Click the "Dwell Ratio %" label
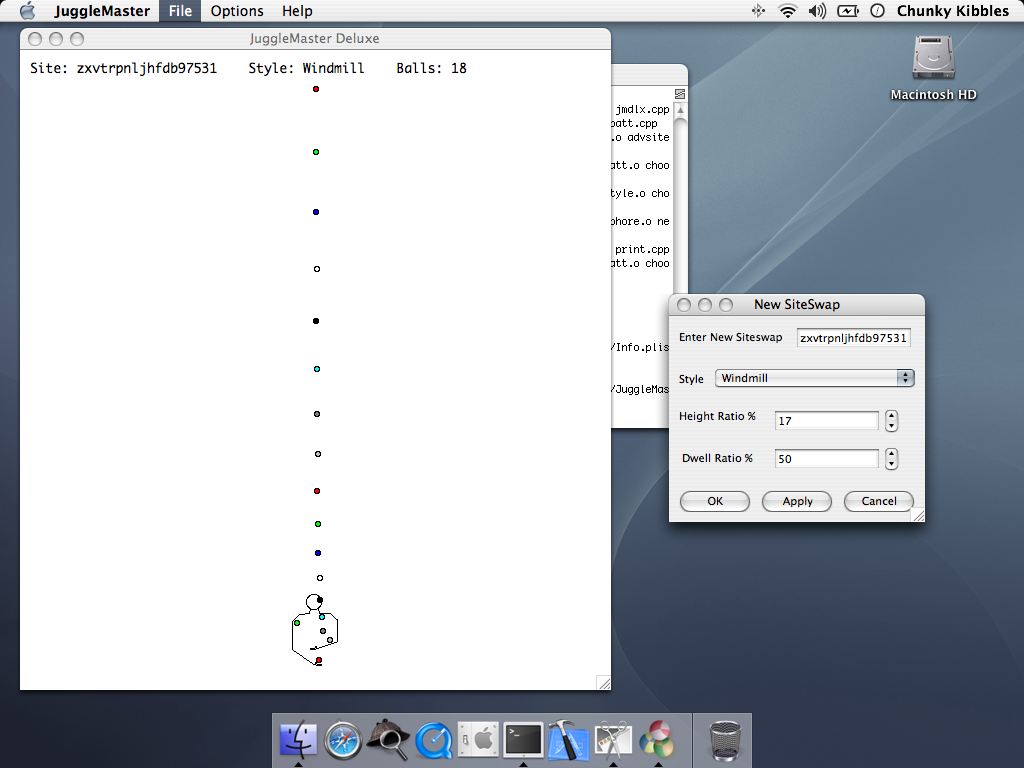Viewport: 1024px width, 768px height. click(717, 458)
